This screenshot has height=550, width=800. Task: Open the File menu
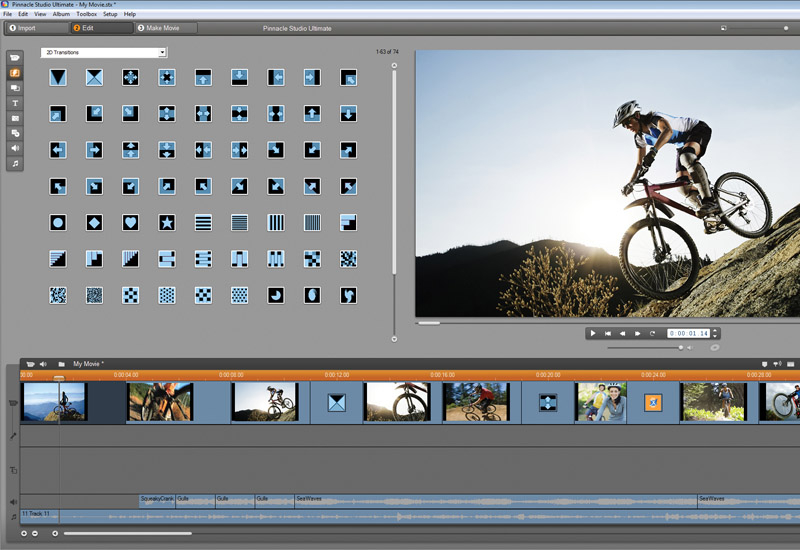point(7,14)
